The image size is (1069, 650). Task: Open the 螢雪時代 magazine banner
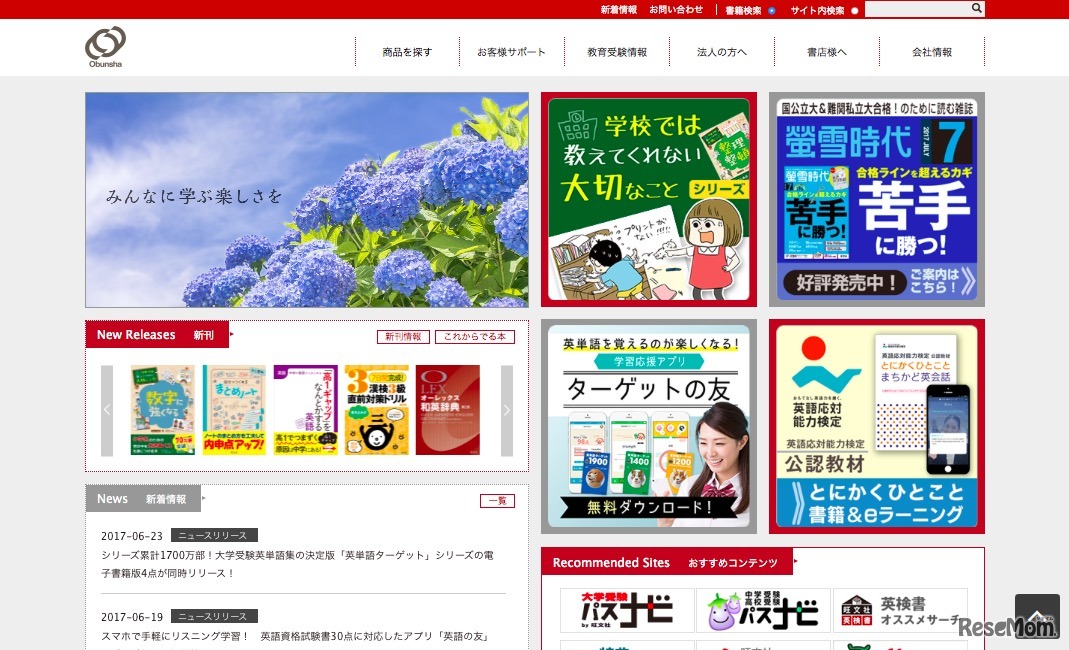tap(877, 199)
